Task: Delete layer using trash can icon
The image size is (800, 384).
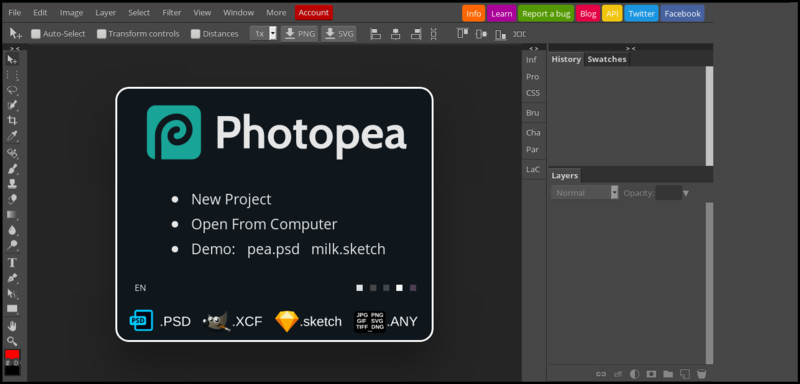Action: 702,374
